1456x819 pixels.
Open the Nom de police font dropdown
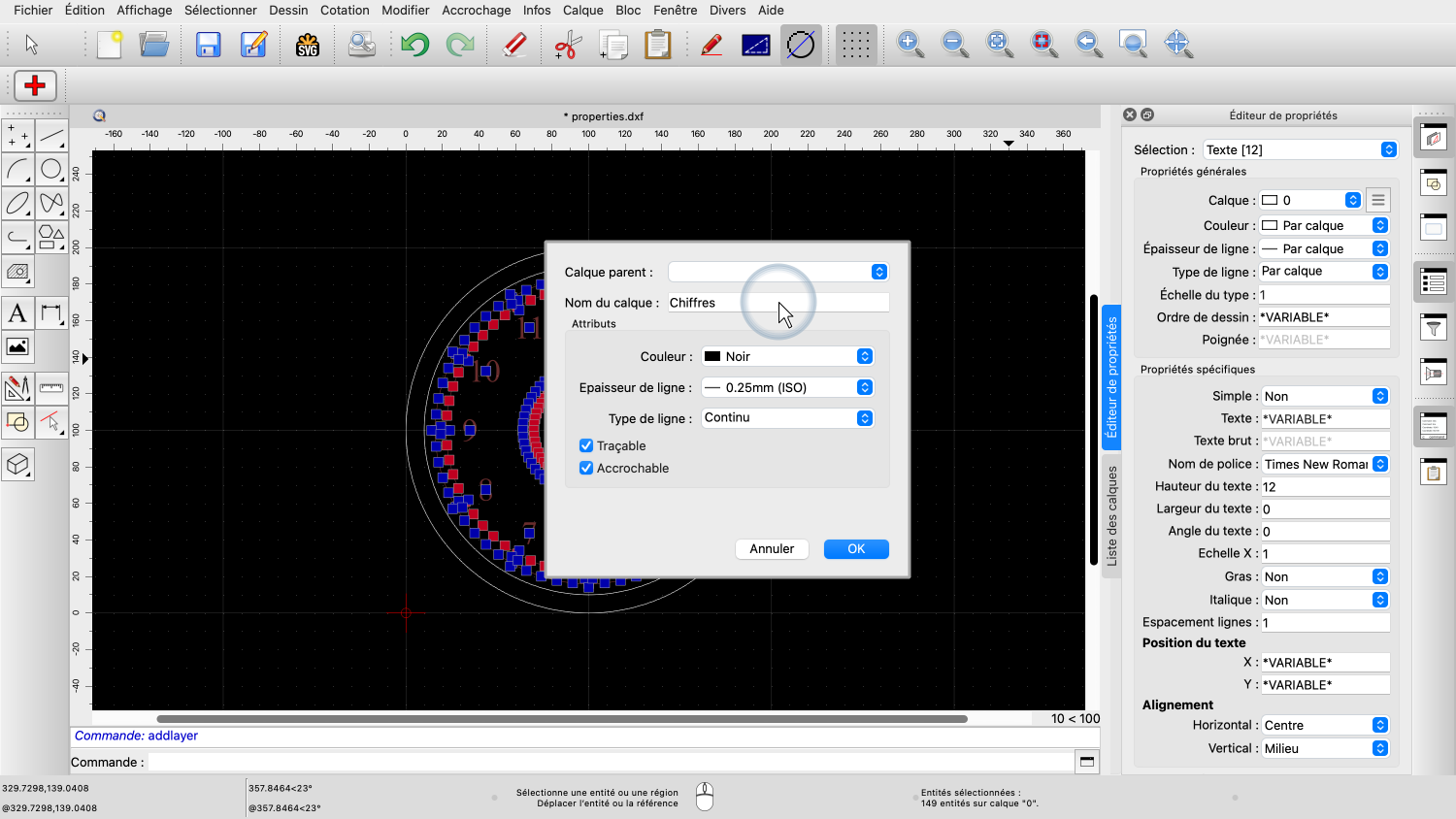[1325, 465]
